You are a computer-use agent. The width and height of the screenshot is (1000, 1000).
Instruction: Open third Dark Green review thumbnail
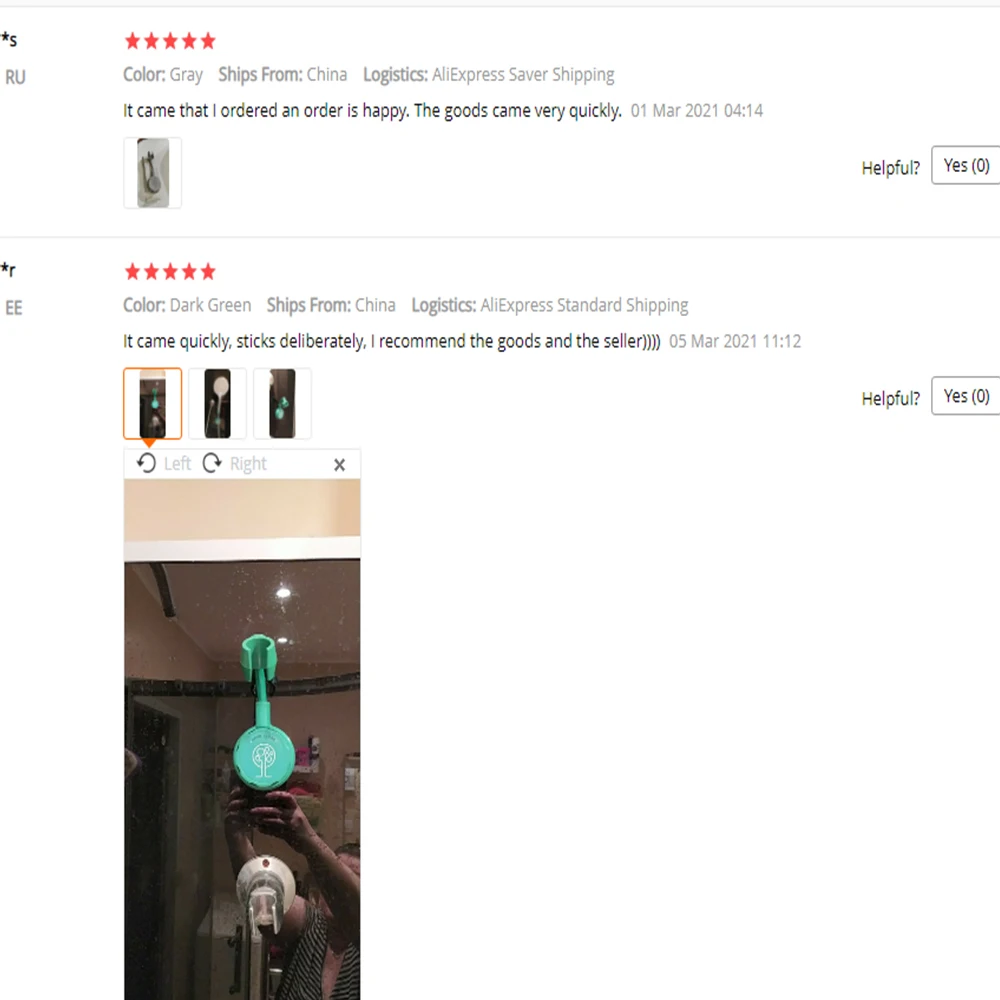click(283, 404)
